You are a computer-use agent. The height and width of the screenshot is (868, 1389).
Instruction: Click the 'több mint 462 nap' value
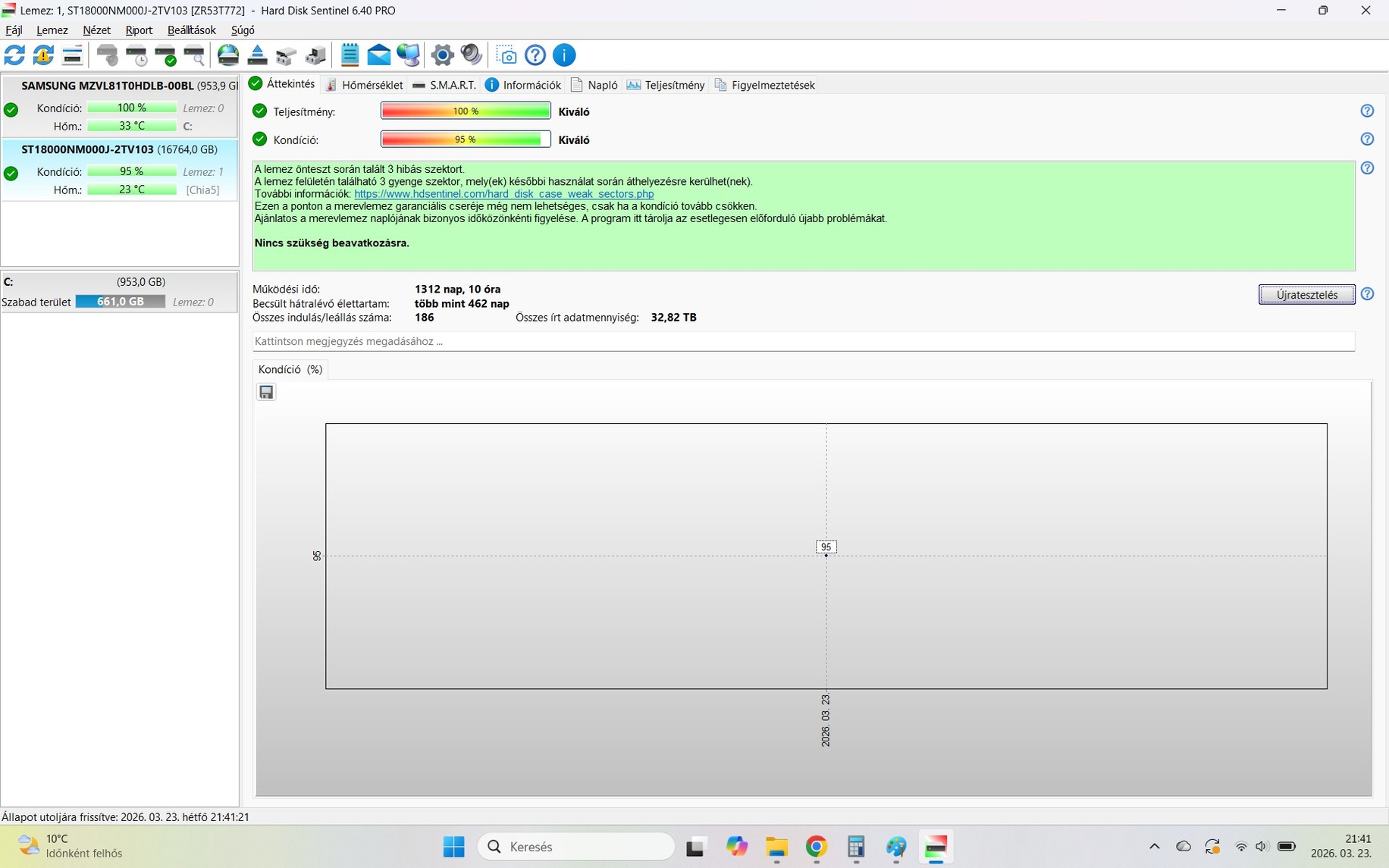(x=462, y=303)
